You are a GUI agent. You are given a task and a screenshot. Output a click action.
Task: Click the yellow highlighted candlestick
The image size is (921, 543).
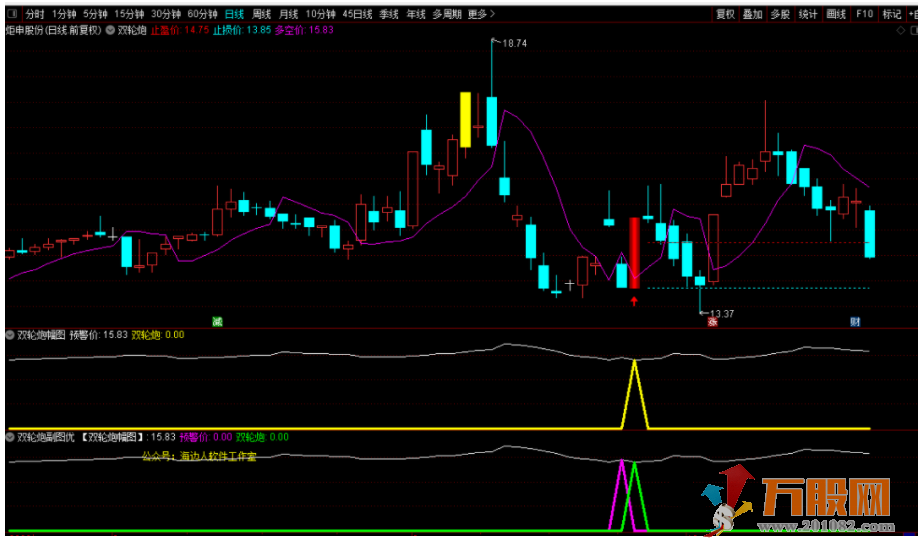click(x=465, y=119)
